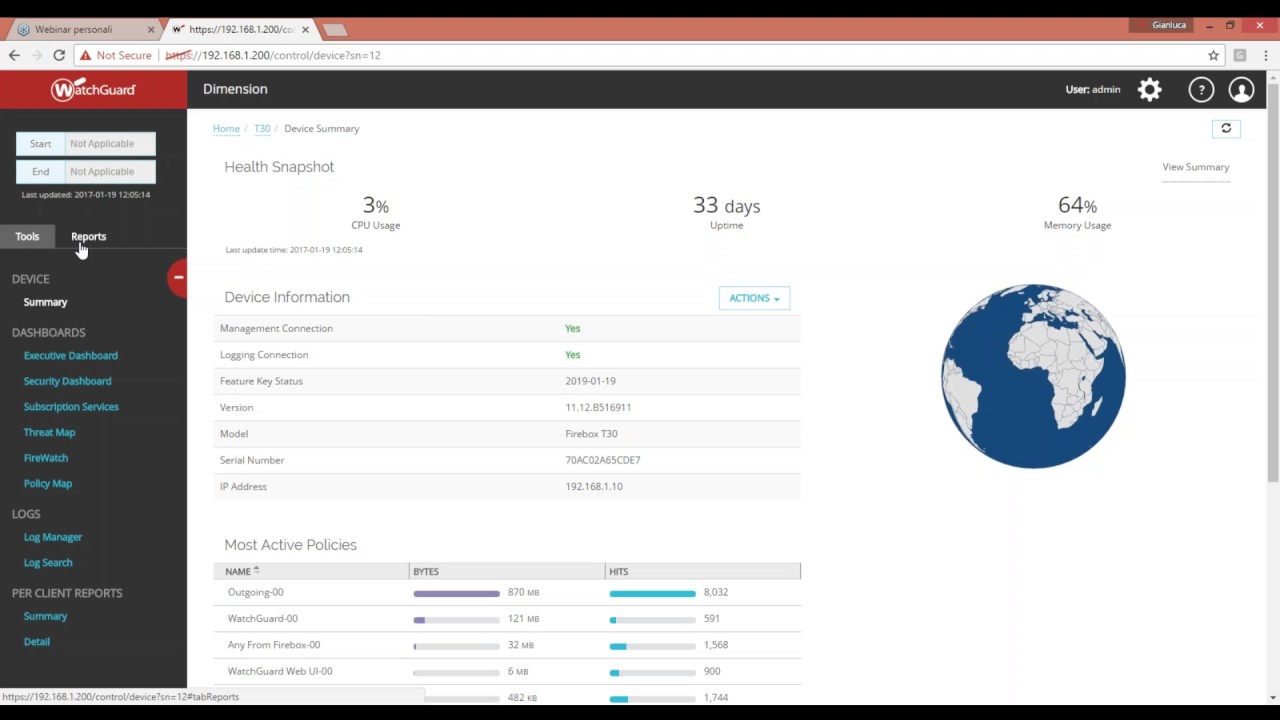
Task: Open FireWatch
Action: (46, 458)
